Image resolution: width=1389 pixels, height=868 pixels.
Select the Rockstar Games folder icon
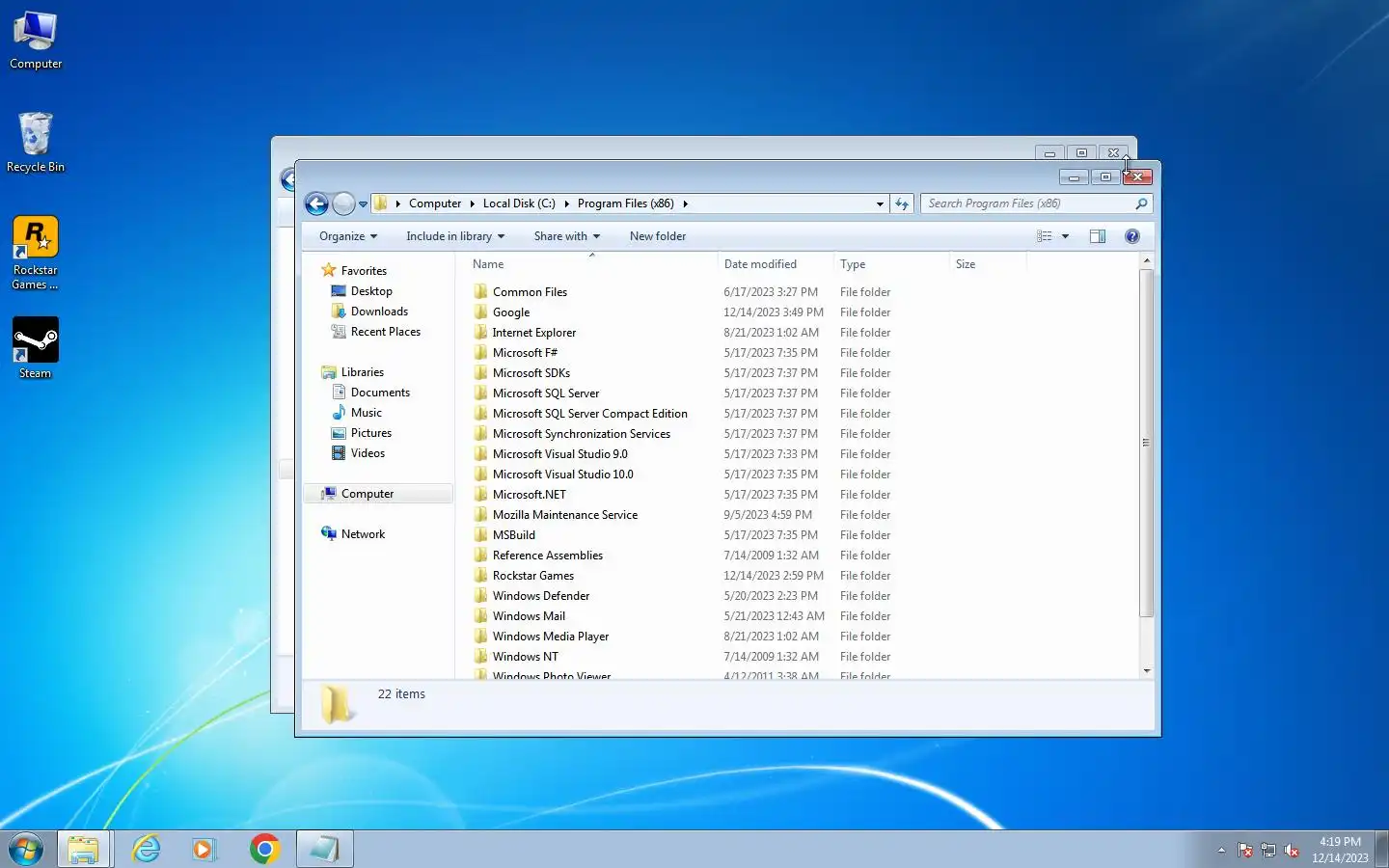point(480,575)
